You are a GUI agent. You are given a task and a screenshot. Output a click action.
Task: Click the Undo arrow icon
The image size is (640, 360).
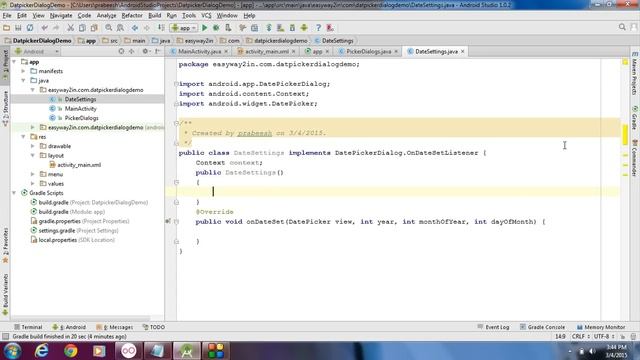click(x=44, y=28)
